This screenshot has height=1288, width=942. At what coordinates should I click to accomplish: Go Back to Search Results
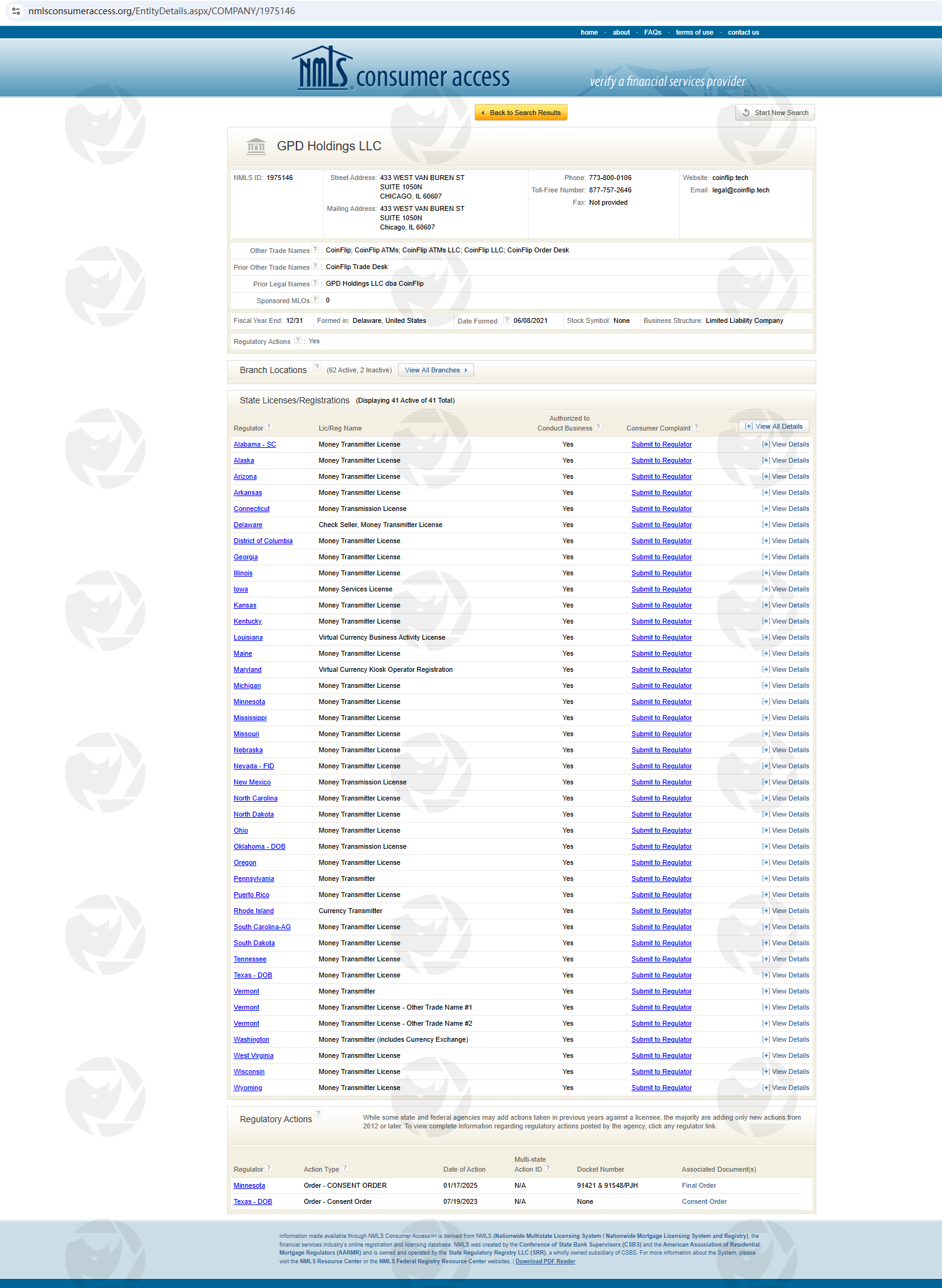click(x=521, y=113)
